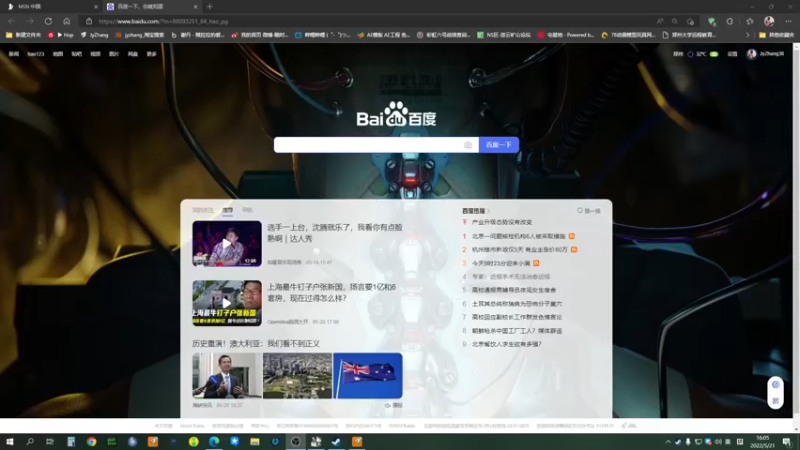Open the browser profile avatar
The height and width of the screenshot is (450, 800).
coord(769,21)
